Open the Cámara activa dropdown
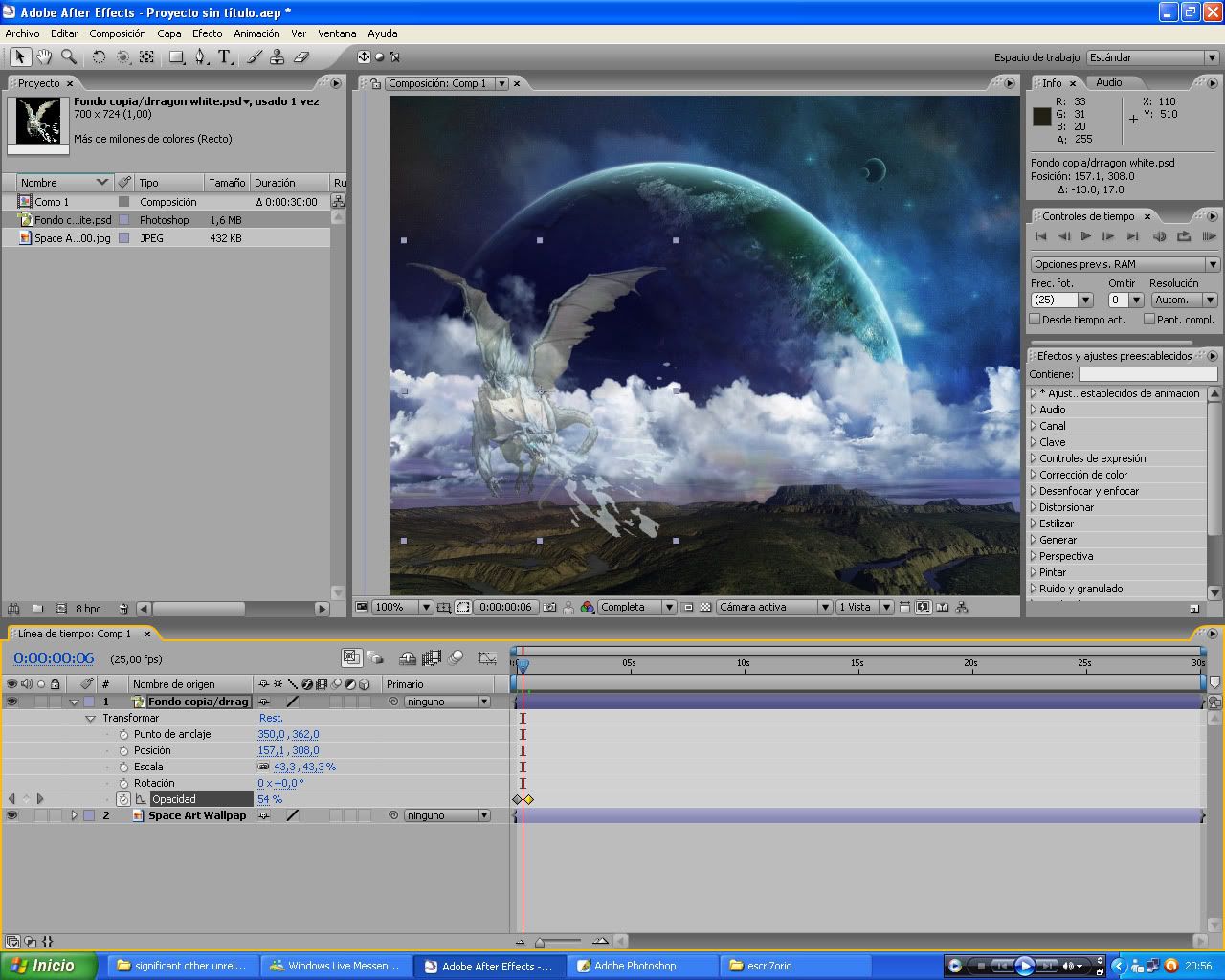 click(774, 607)
